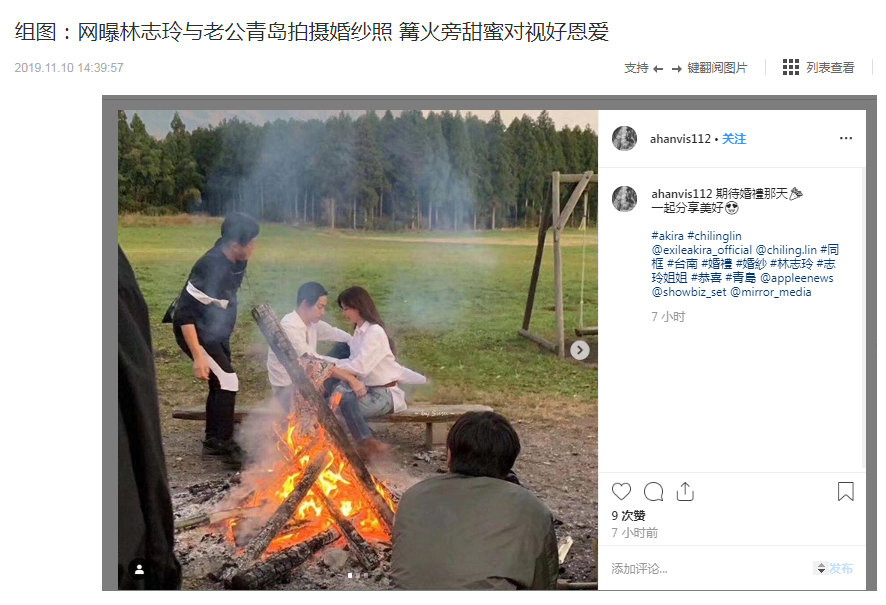Click the grid list view icon
The height and width of the screenshot is (605, 886).
[791, 67]
